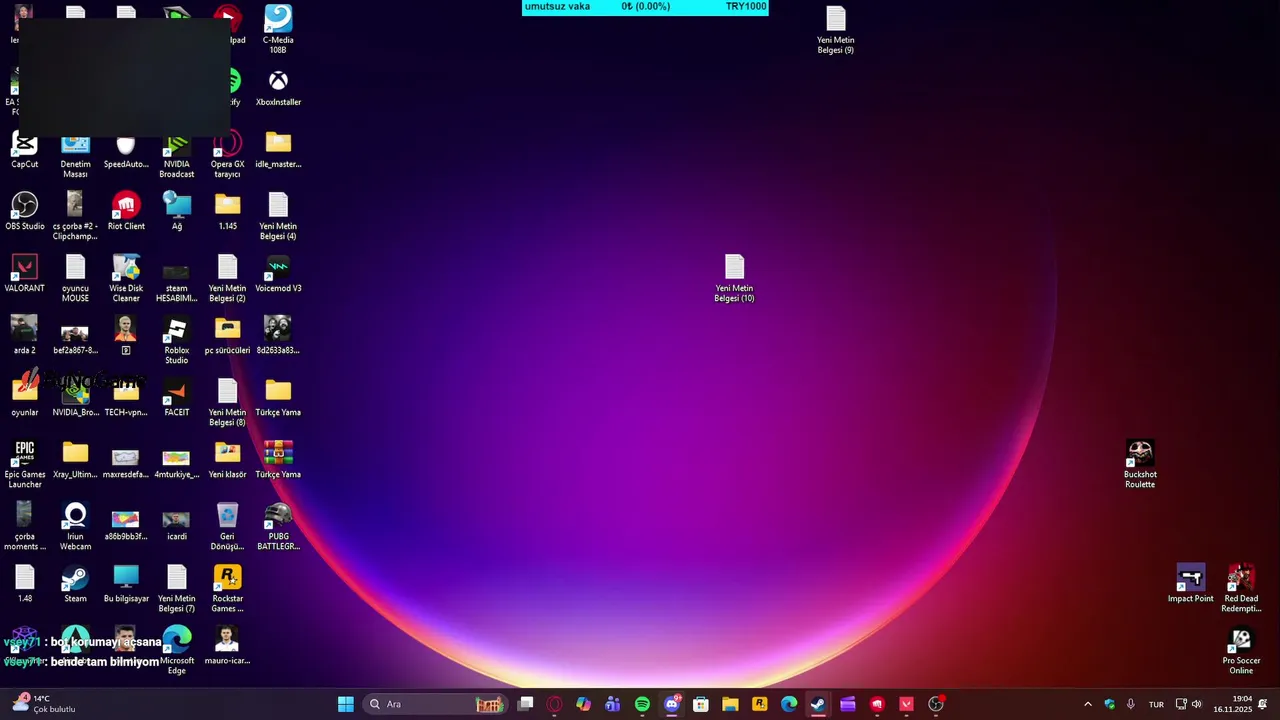Select the oyuncu MOUSE text file
Viewport: 1280px width, 720px height.
point(75,278)
